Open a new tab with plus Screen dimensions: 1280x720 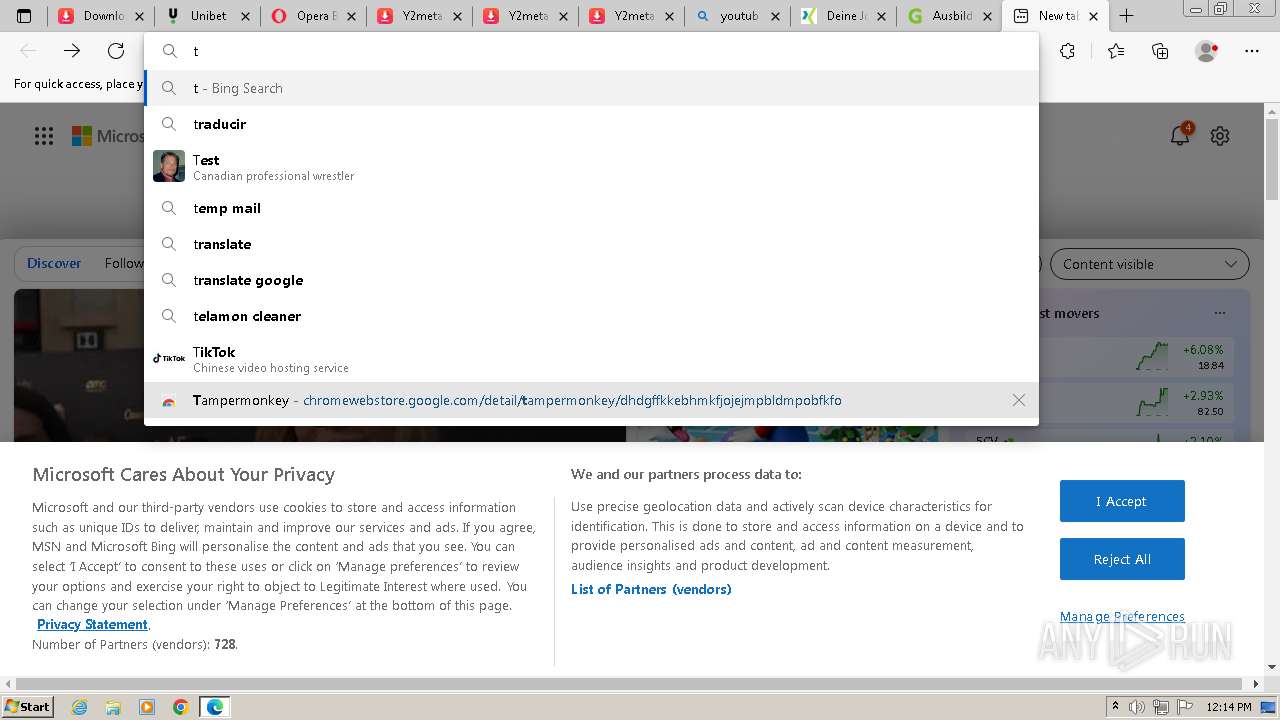coord(1126,16)
